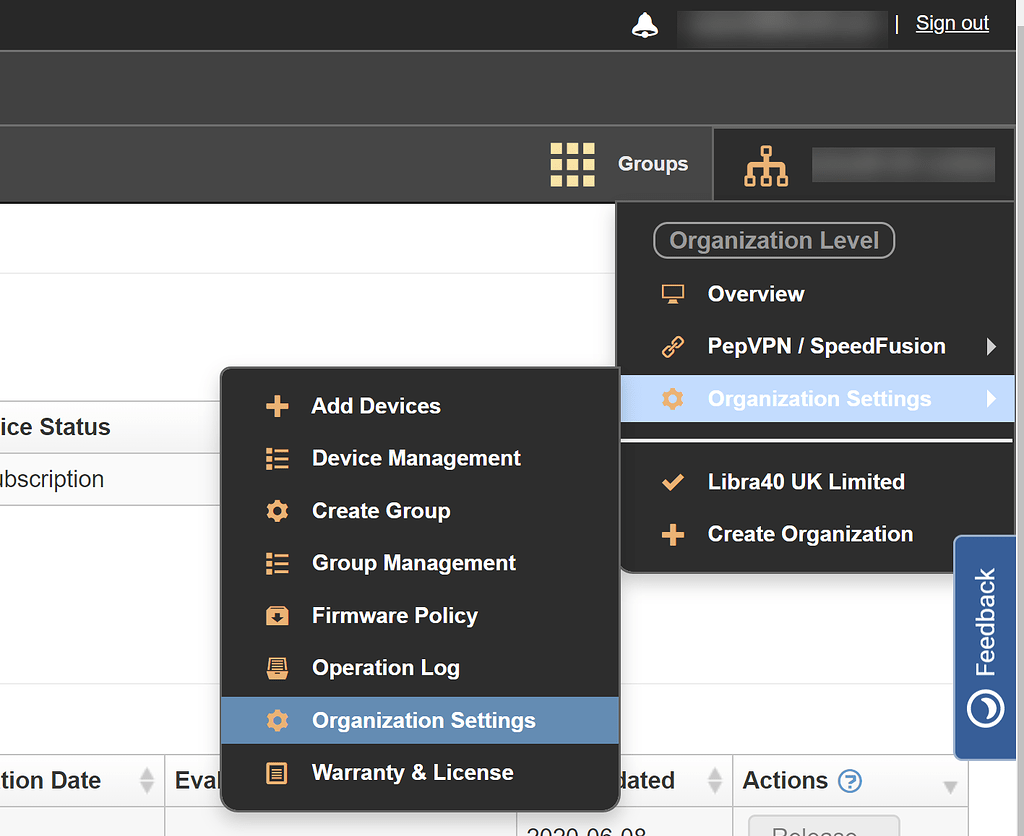Click the Sign out link

951,22
